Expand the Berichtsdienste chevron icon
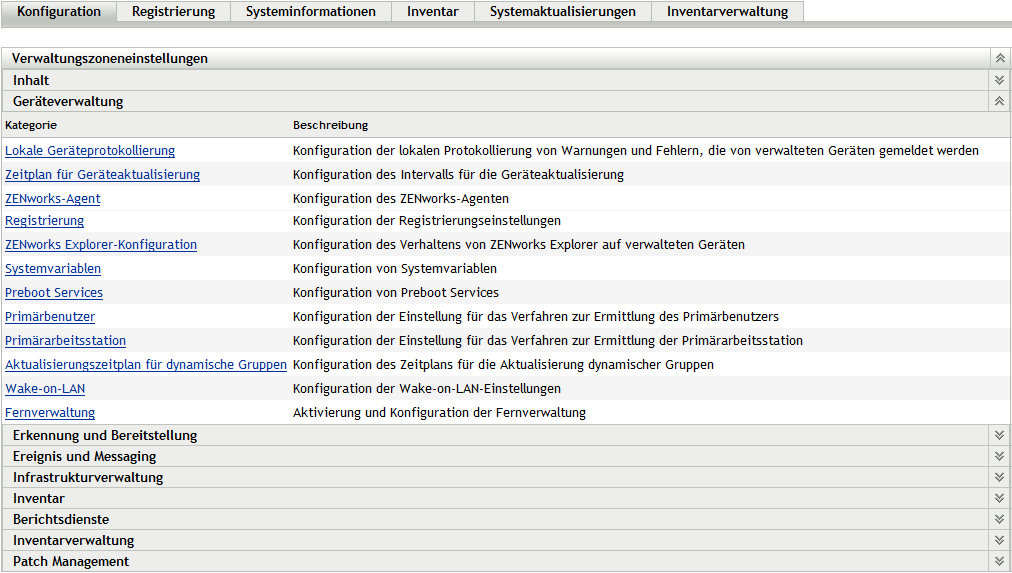The width and height of the screenshot is (1012, 573). pyautogui.click(x=999, y=519)
